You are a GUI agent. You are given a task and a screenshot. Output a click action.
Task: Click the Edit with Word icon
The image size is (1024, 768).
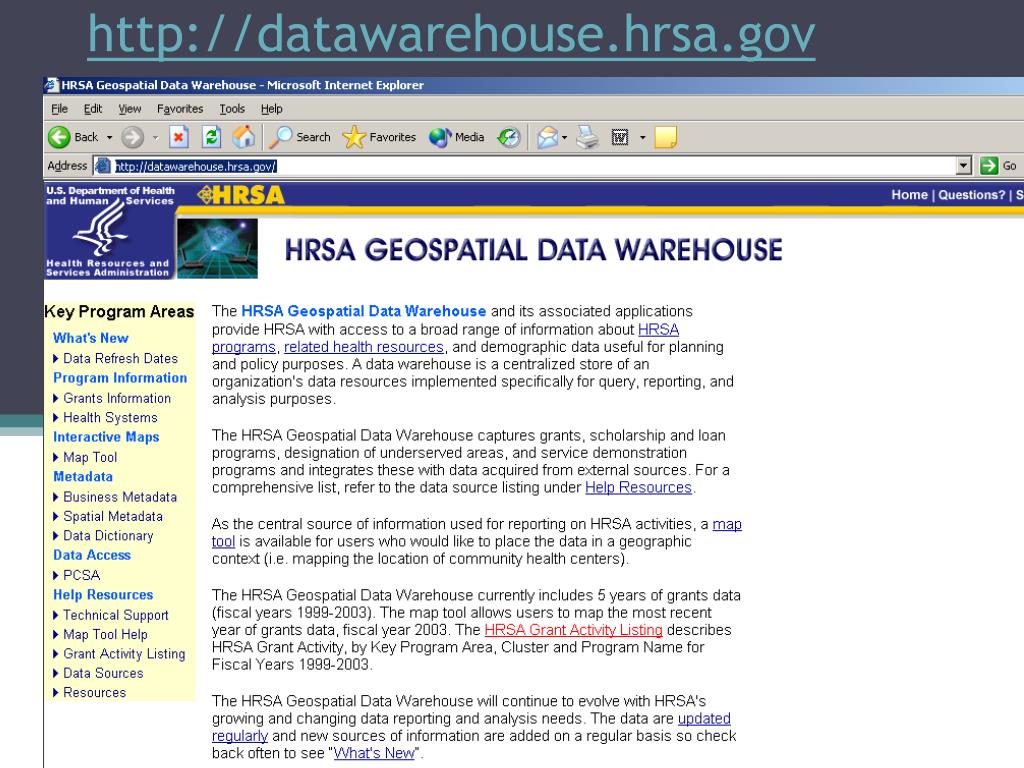click(x=620, y=137)
